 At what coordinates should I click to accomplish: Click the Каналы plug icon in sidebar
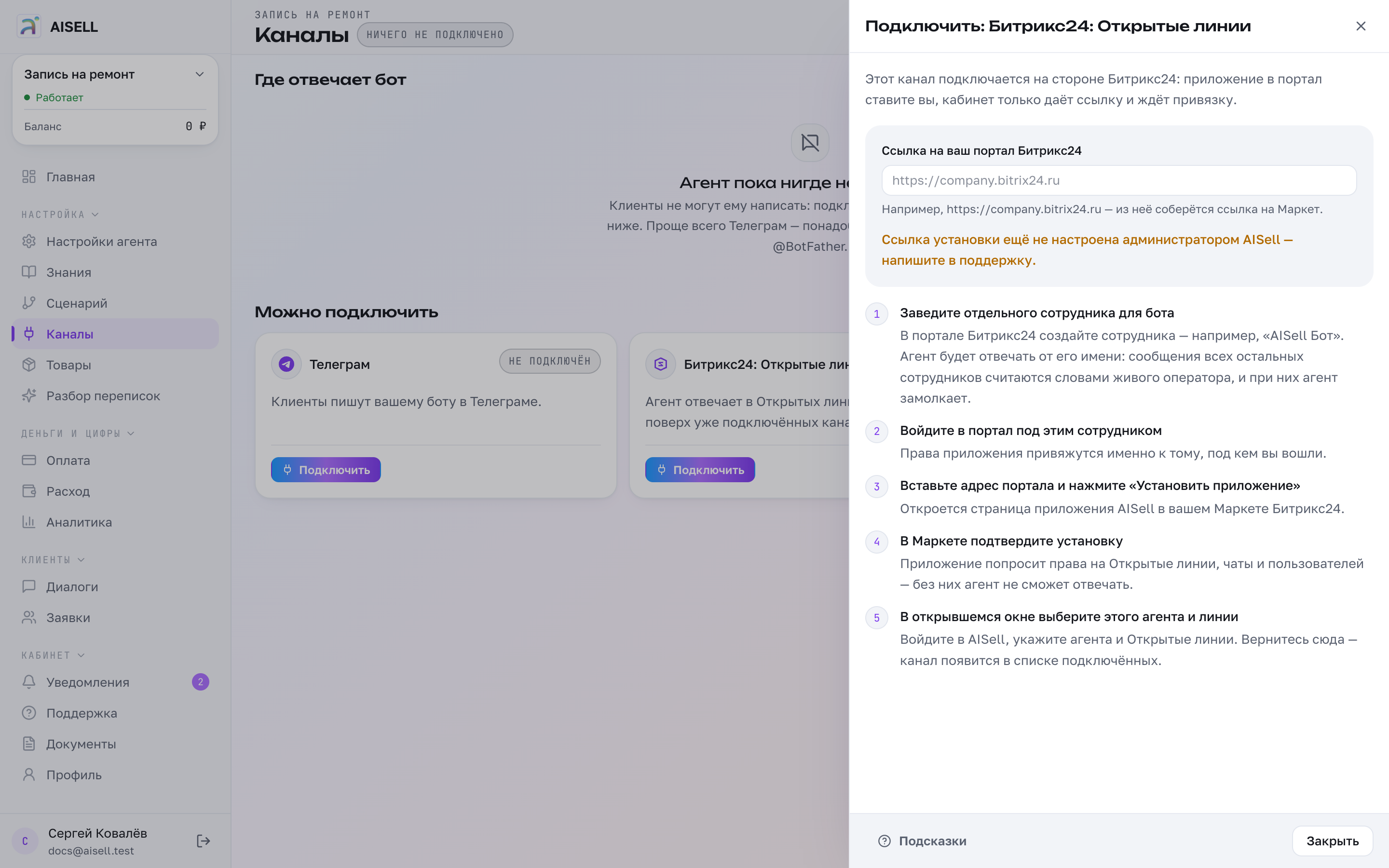pos(29,334)
